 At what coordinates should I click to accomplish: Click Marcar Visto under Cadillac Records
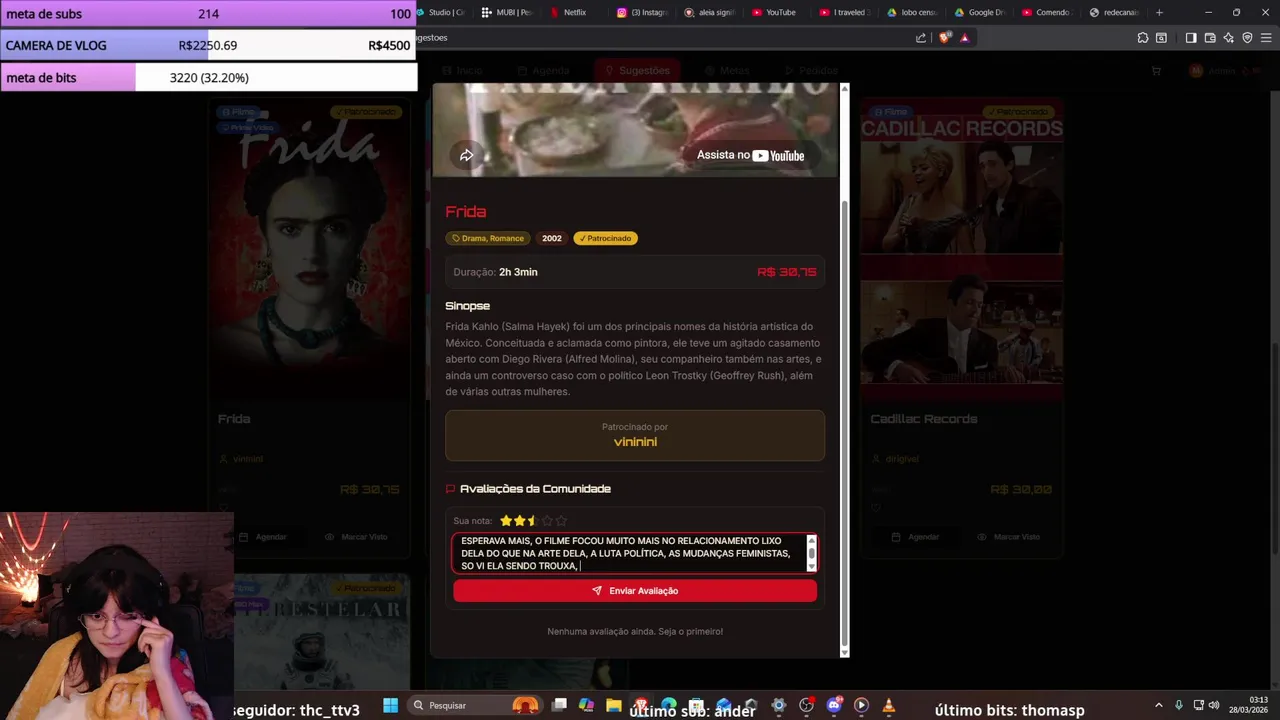coord(1008,537)
